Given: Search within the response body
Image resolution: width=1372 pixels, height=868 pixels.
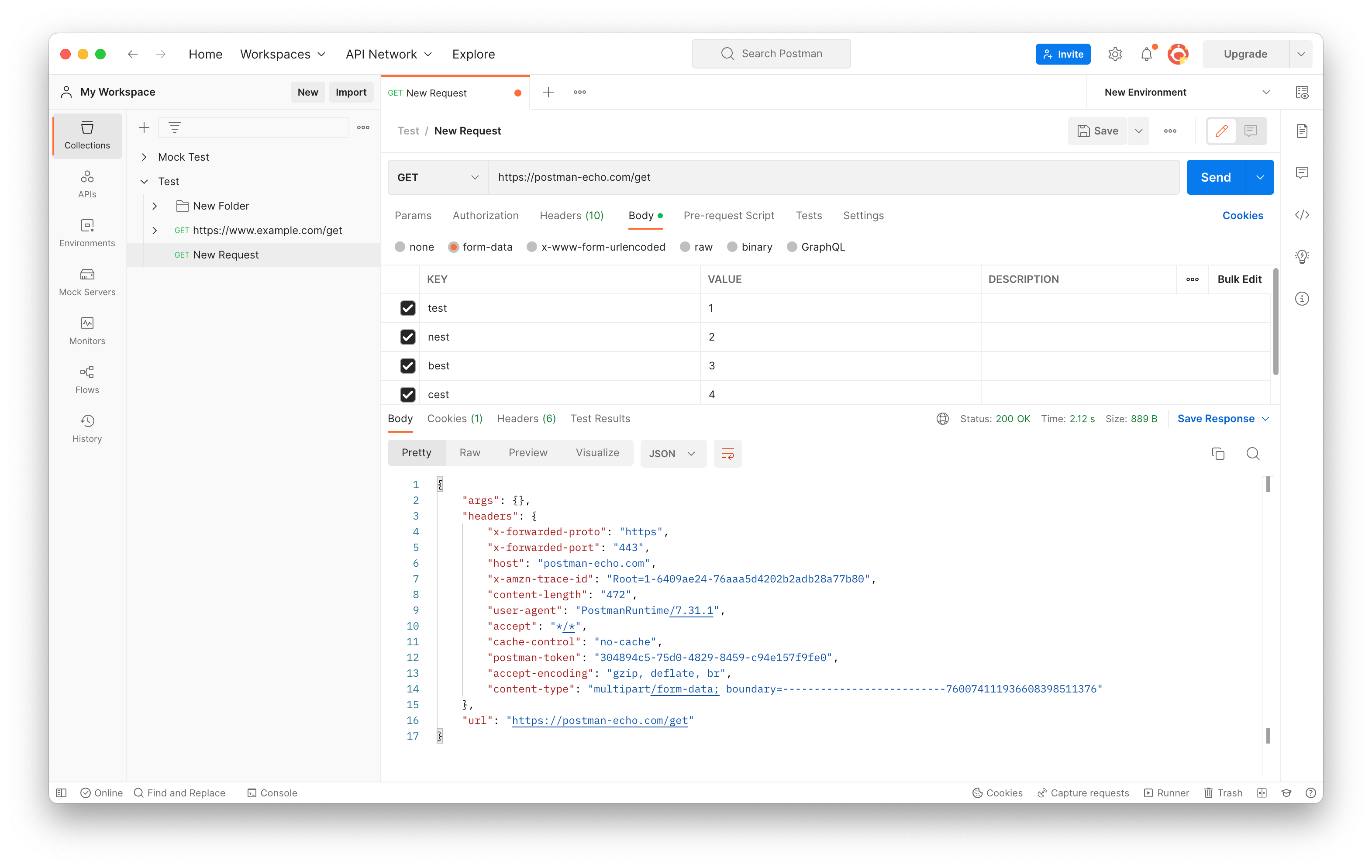Looking at the screenshot, I should pyautogui.click(x=1252, y=453).
